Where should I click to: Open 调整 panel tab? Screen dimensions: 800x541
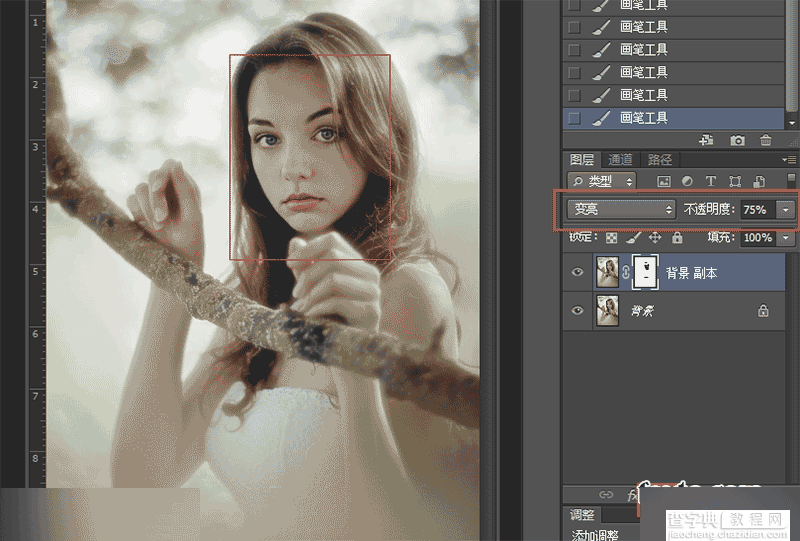pyautogui.click(x=583, y=514)
